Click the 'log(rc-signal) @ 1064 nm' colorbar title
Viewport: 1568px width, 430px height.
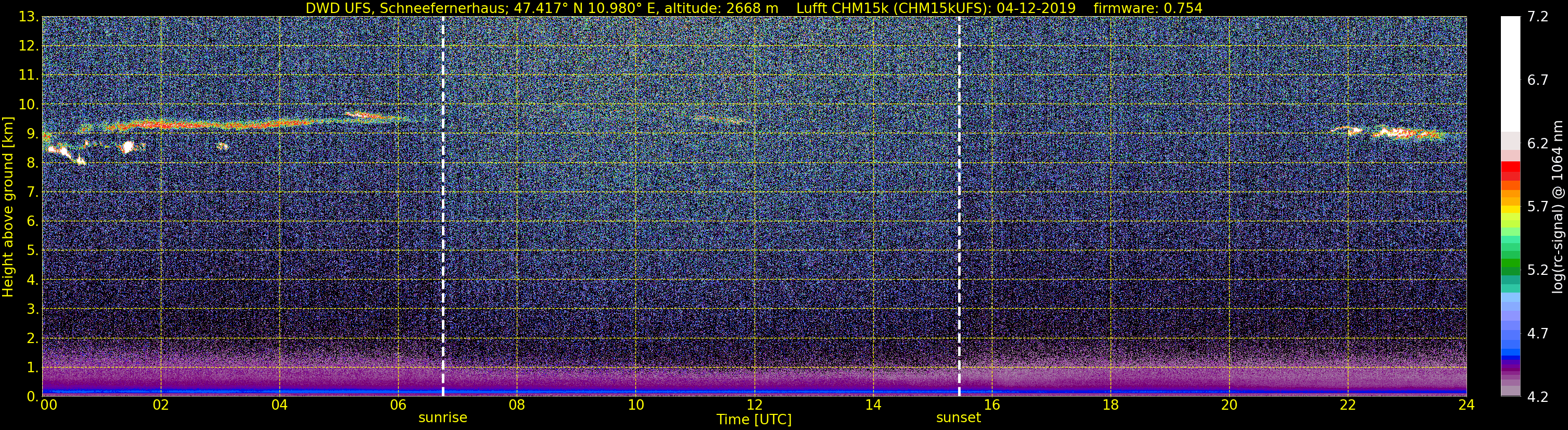pyautogui.click(x=1557, y=207)
